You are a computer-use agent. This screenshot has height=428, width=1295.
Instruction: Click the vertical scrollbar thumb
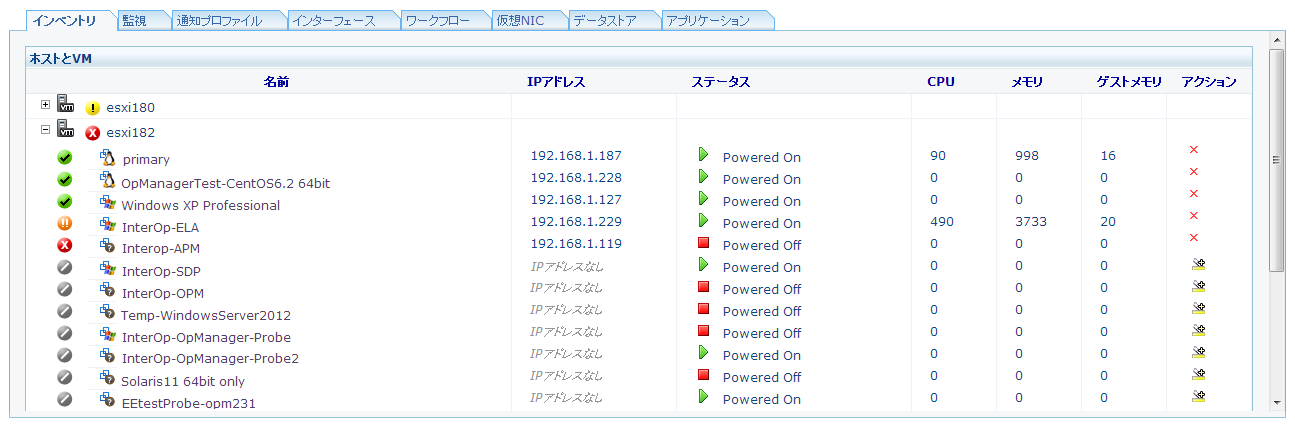coord(1275,160)
